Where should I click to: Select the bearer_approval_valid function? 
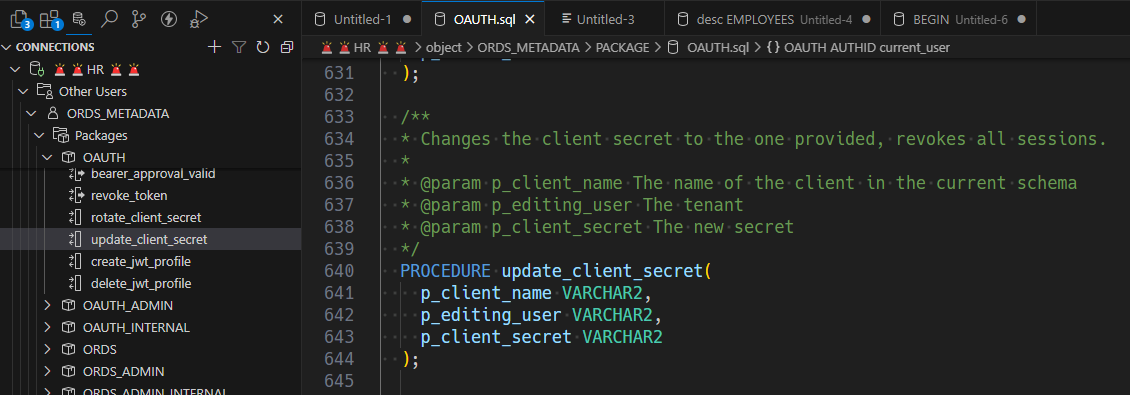[x=154, y=174]
